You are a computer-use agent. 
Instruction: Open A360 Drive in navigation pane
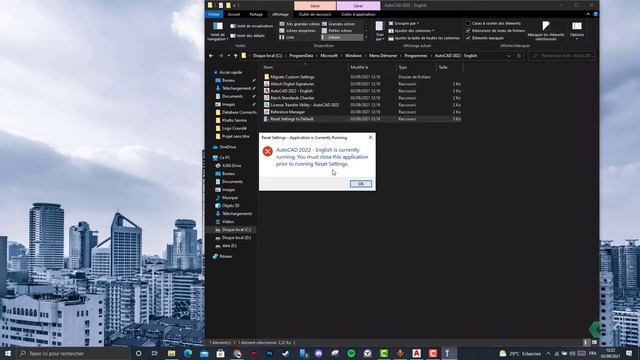pyautogui.click(x=231, y=166)
